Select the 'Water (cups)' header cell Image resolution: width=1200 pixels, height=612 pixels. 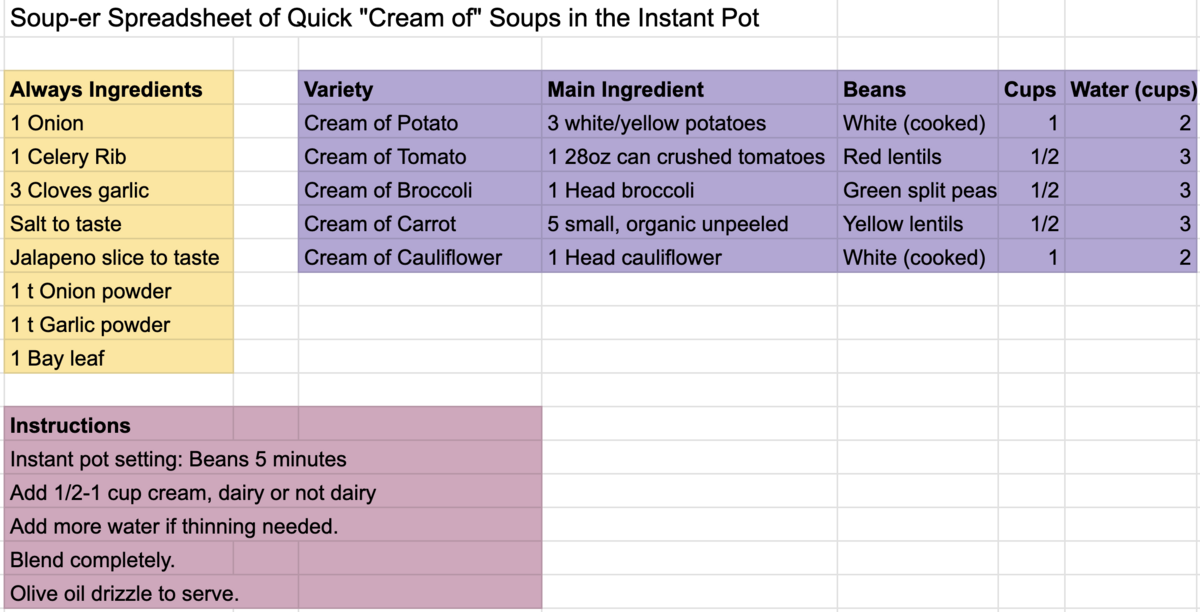click(x=1132, y=89)
